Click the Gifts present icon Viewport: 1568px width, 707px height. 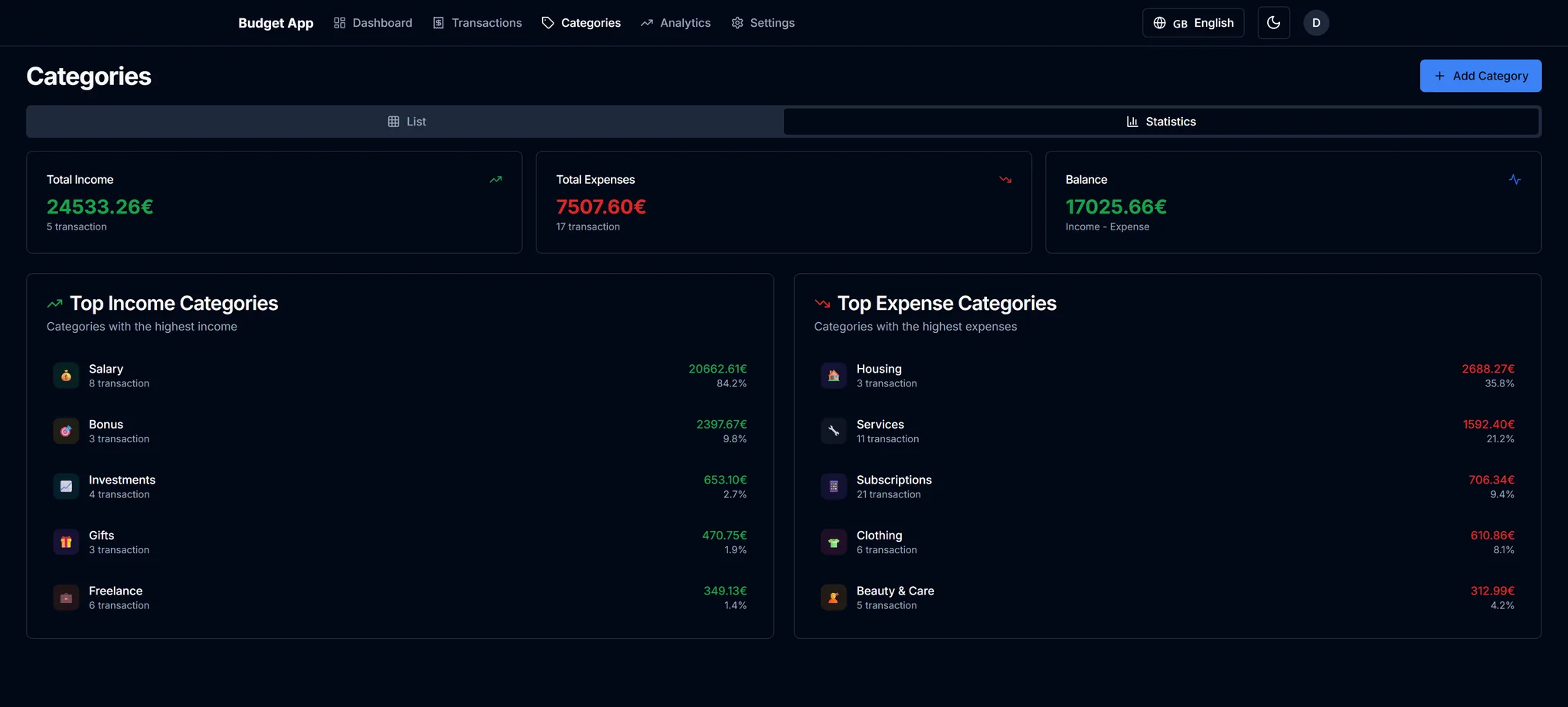[66, 542]
